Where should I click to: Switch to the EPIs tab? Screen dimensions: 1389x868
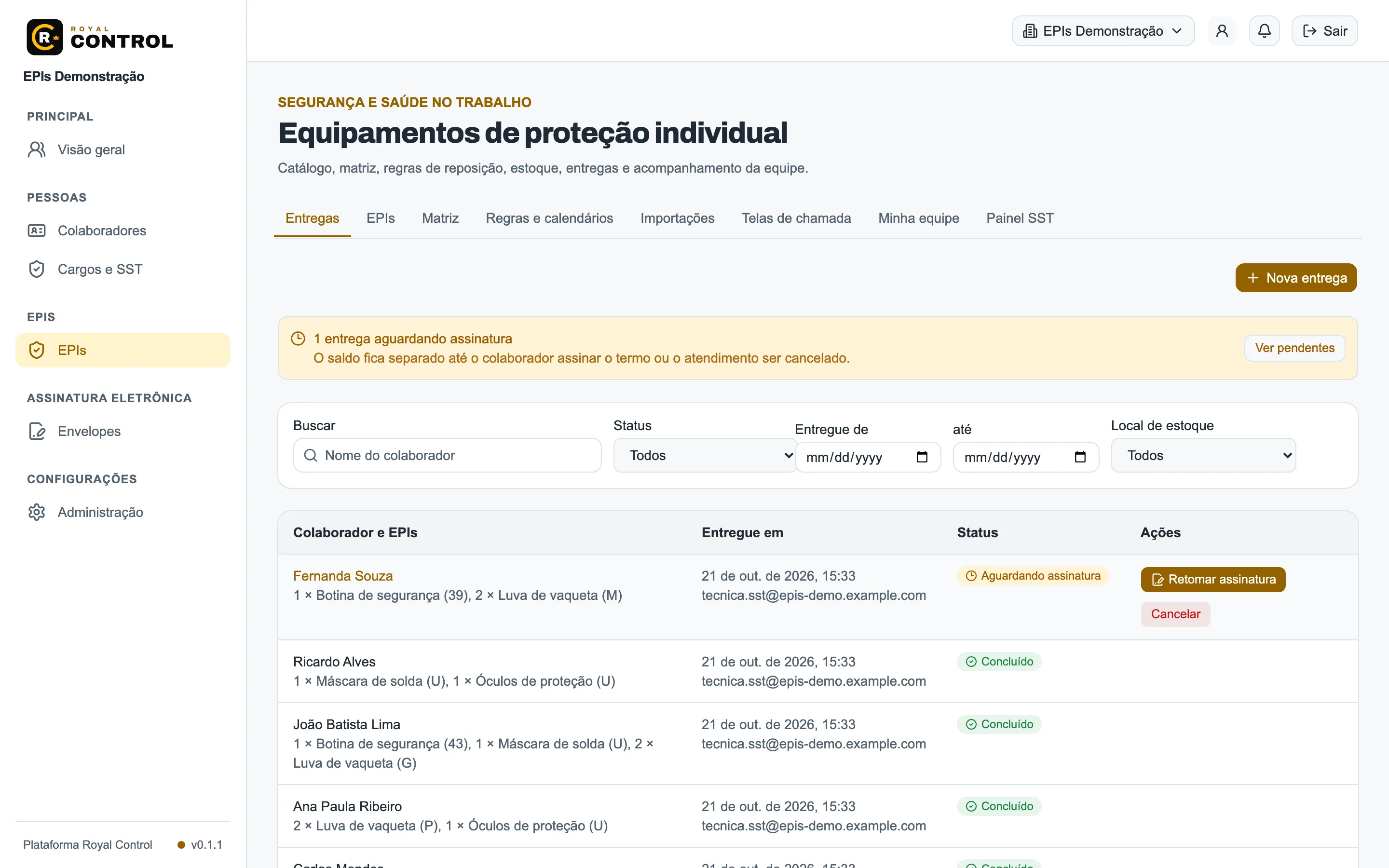(381, 218)
